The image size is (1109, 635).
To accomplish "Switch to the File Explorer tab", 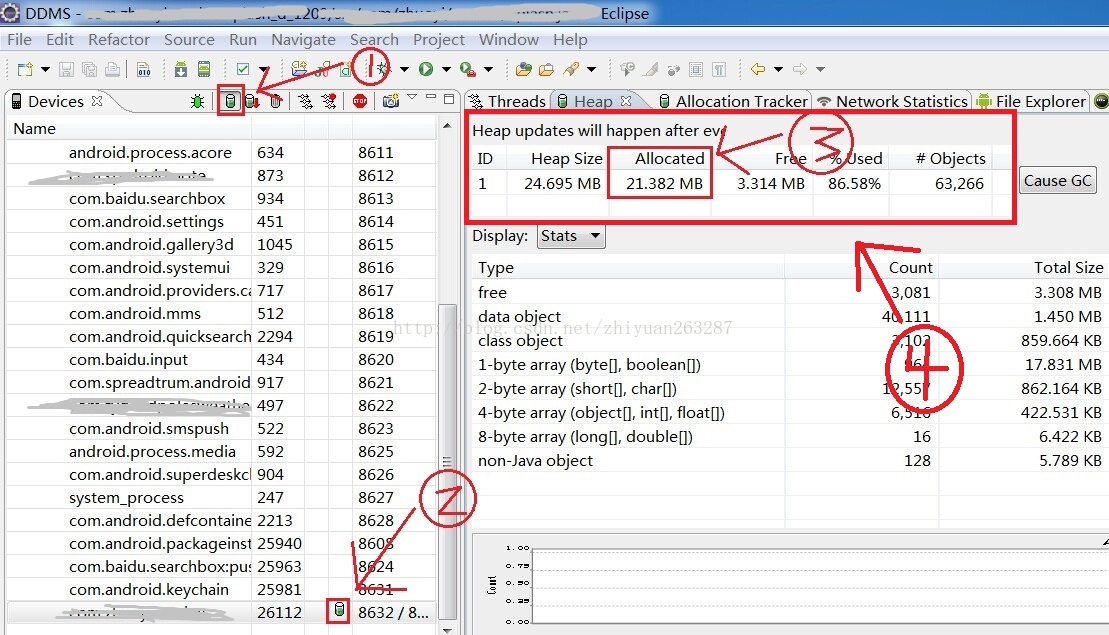I will pos(1032,101).
